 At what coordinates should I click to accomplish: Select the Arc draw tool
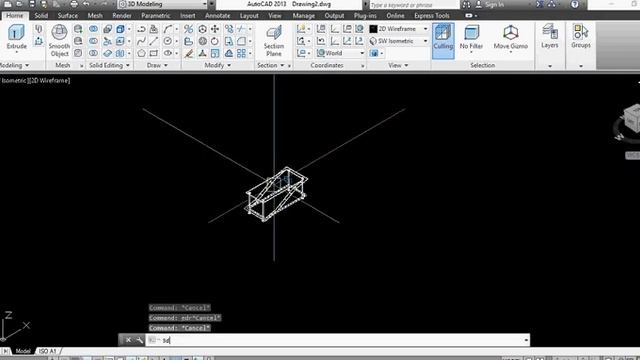tap(168, 29)
